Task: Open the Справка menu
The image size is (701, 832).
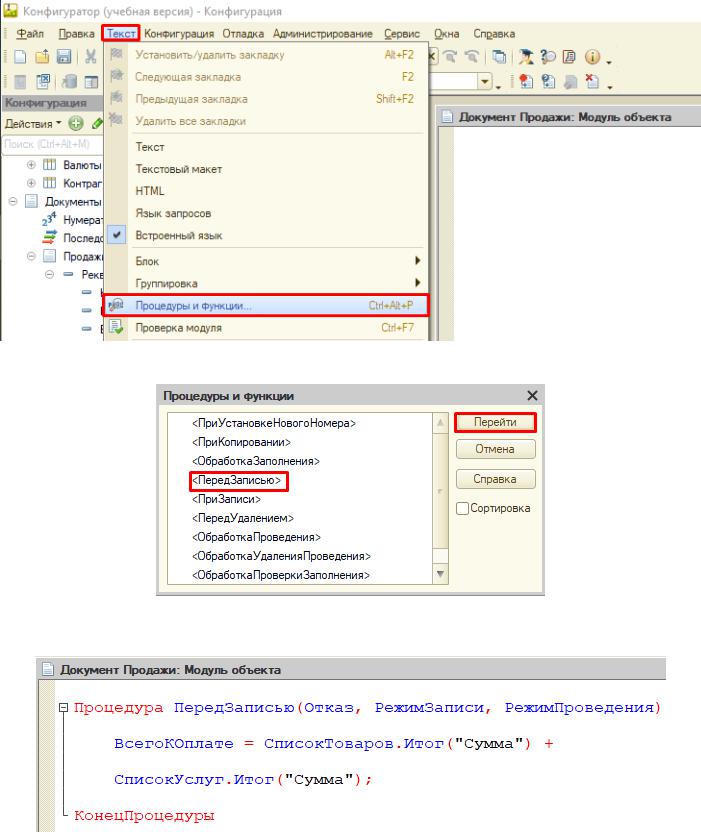Action: pos(494,33)
